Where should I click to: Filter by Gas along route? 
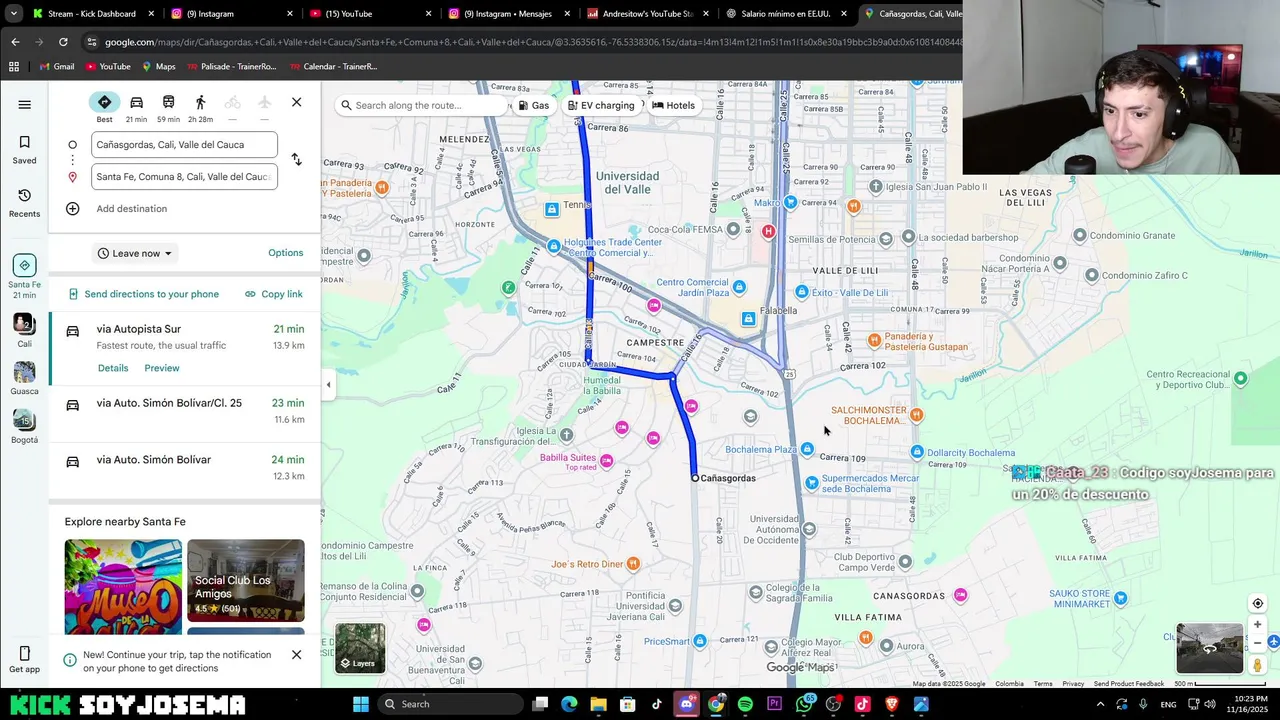pyautogui.click(x=534, y=105)
